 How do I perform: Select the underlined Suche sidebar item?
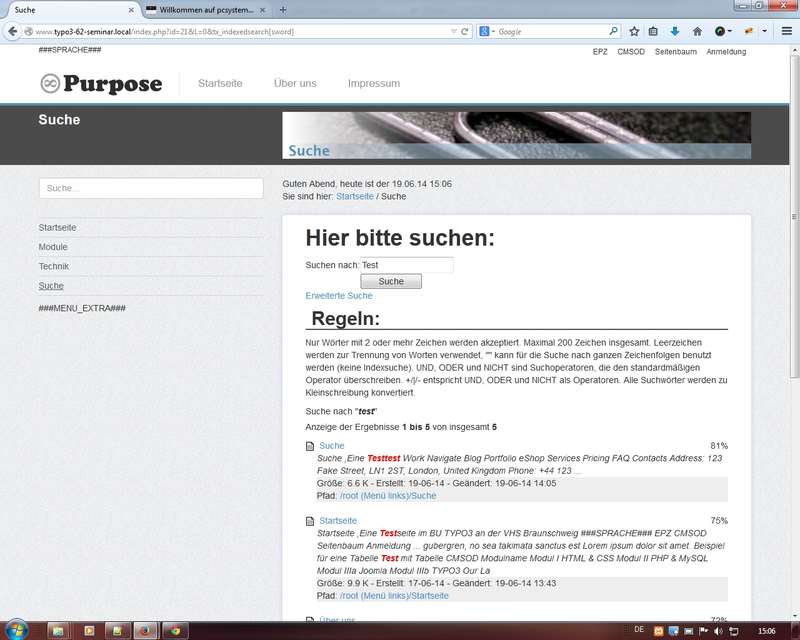(x=51, y=286)
